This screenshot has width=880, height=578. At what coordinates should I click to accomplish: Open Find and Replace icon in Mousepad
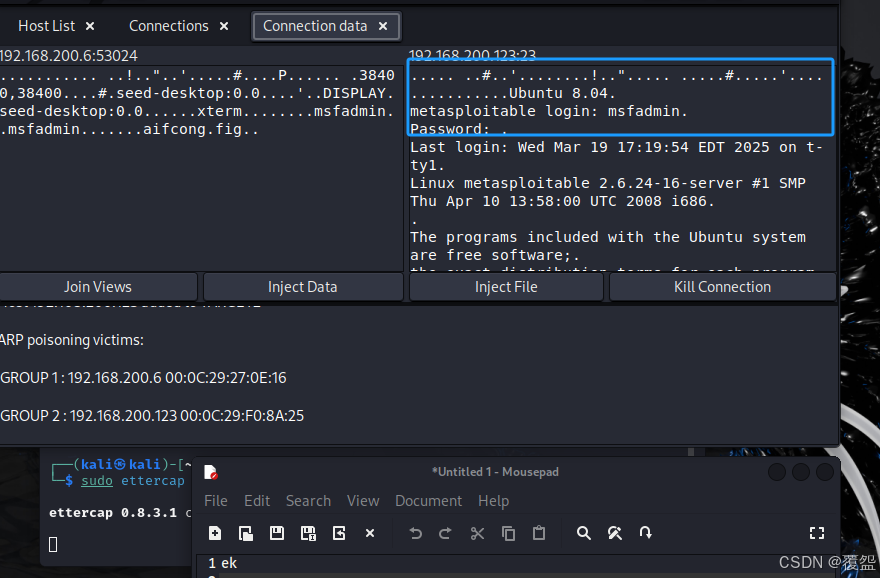[615, 533]
